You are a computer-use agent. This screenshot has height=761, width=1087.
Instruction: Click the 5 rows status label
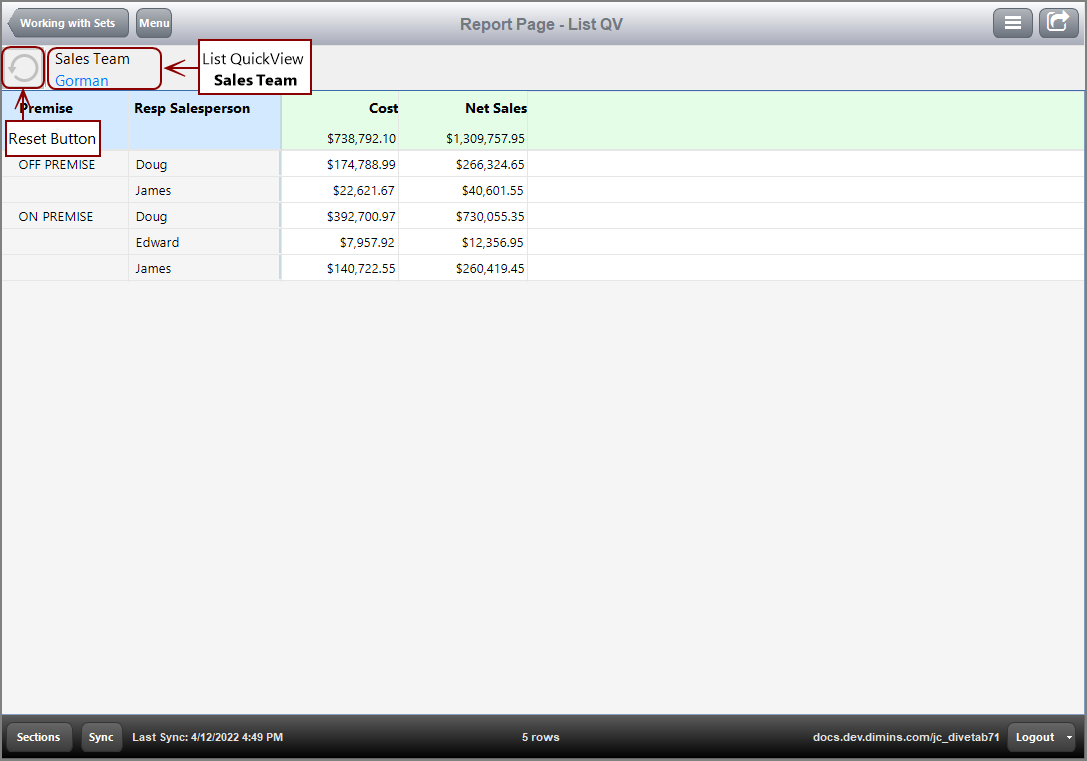coord(540,737)
